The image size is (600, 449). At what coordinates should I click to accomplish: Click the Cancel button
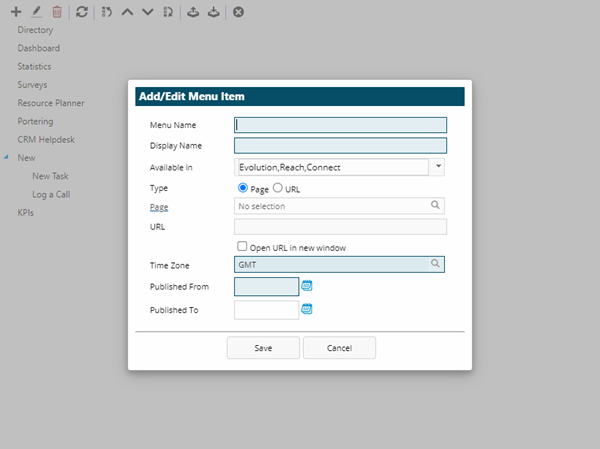[x=339, y=348]
